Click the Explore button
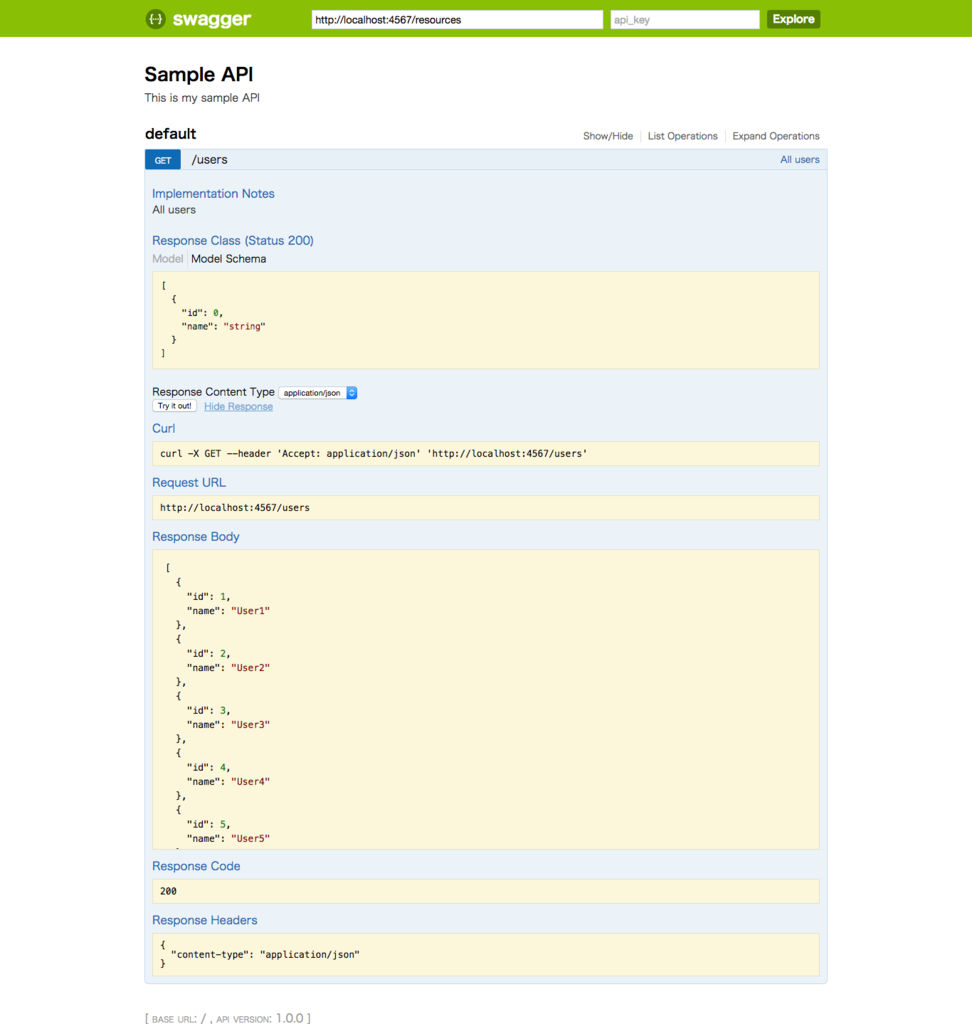Image resolution: width=972 pixels, height=1024 pixels. (793, 19)
